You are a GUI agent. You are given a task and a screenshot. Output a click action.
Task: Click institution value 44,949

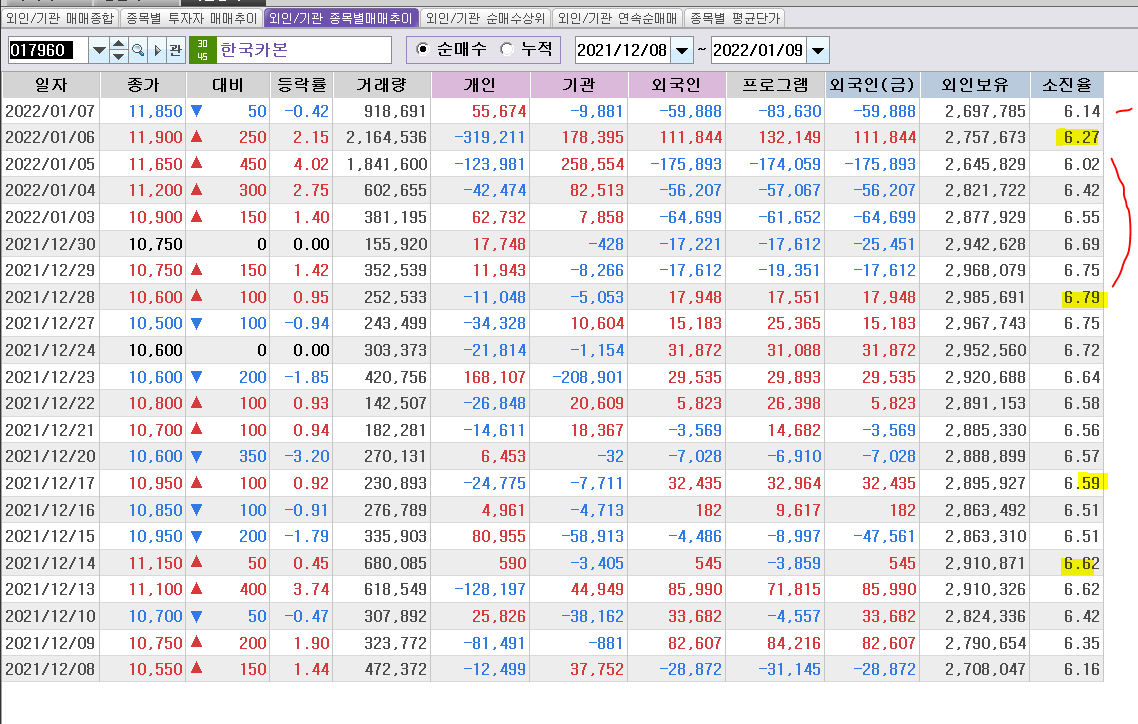coord(597,589)
